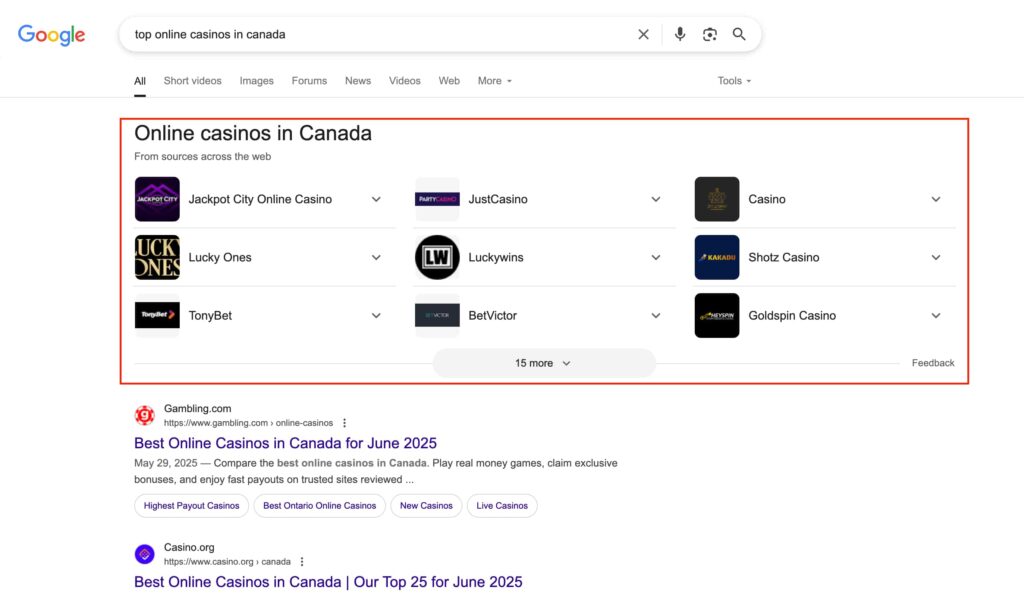Click the Highest Payout Casinos chip
The width and height of the screenshot is (1024, 593).
(191, 505)
